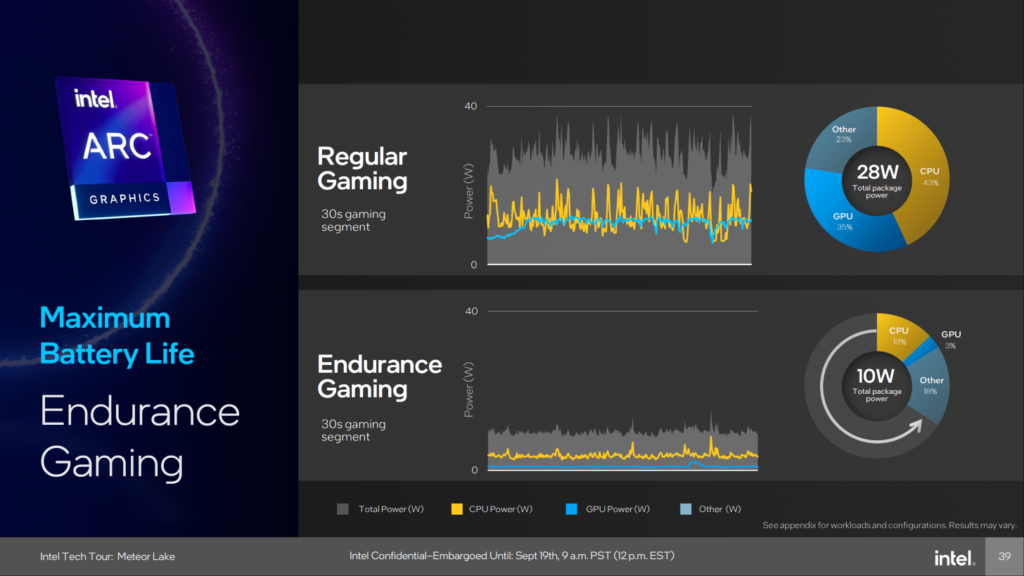This screenshot has width=1024, height=576.
Task: Click the slide number 39
Action: pos(1004,556)
